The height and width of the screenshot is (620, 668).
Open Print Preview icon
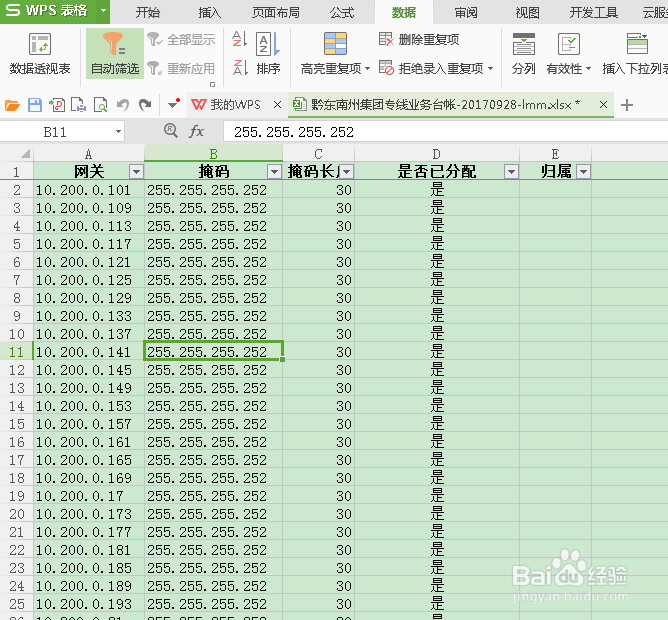tap(101, 105)
